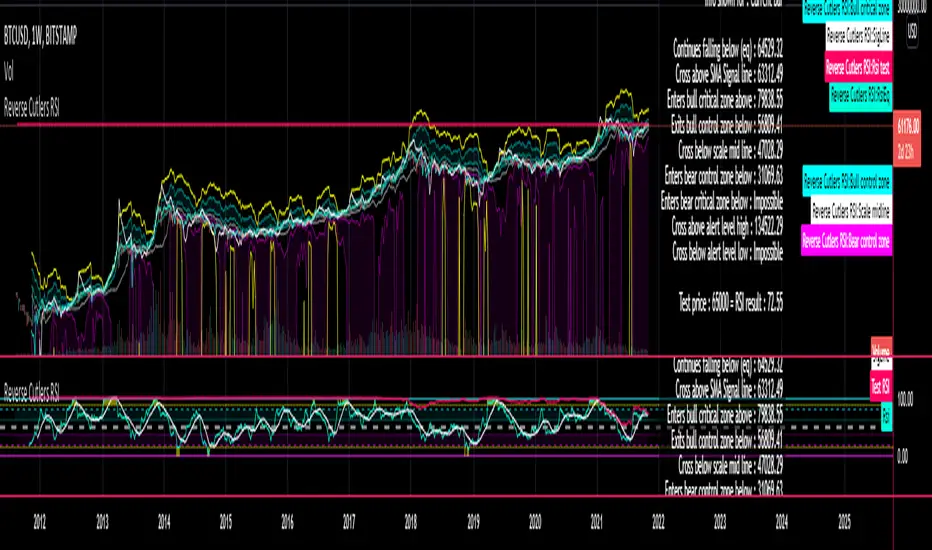Click the pink Rsi test price label
932x550 pixels.
click(858, 68)
